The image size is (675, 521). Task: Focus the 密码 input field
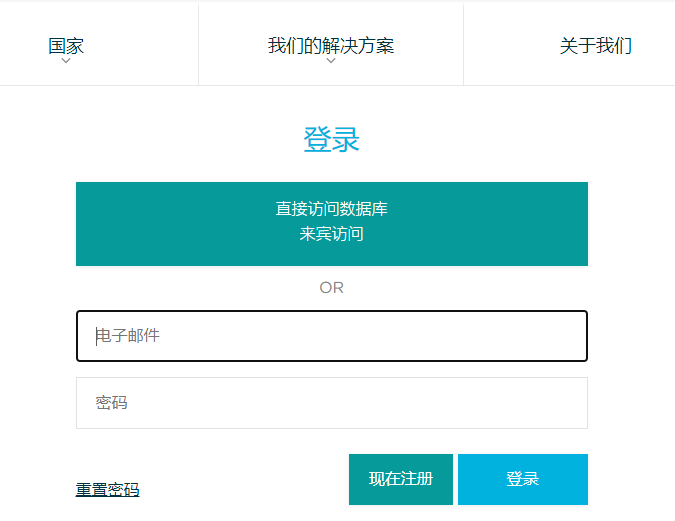point(332,403)
